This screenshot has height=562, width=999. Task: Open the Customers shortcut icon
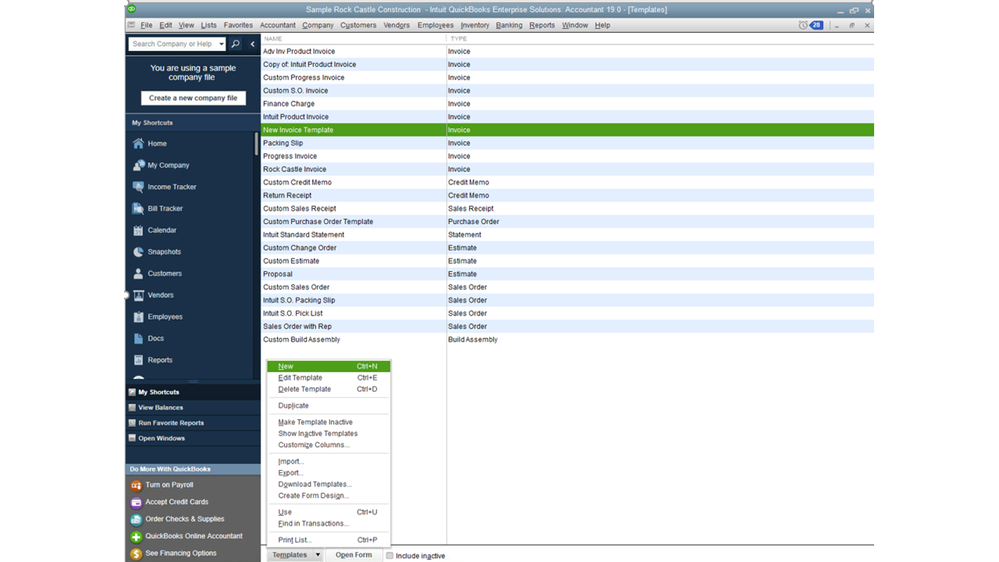click(x=138, y=273)
